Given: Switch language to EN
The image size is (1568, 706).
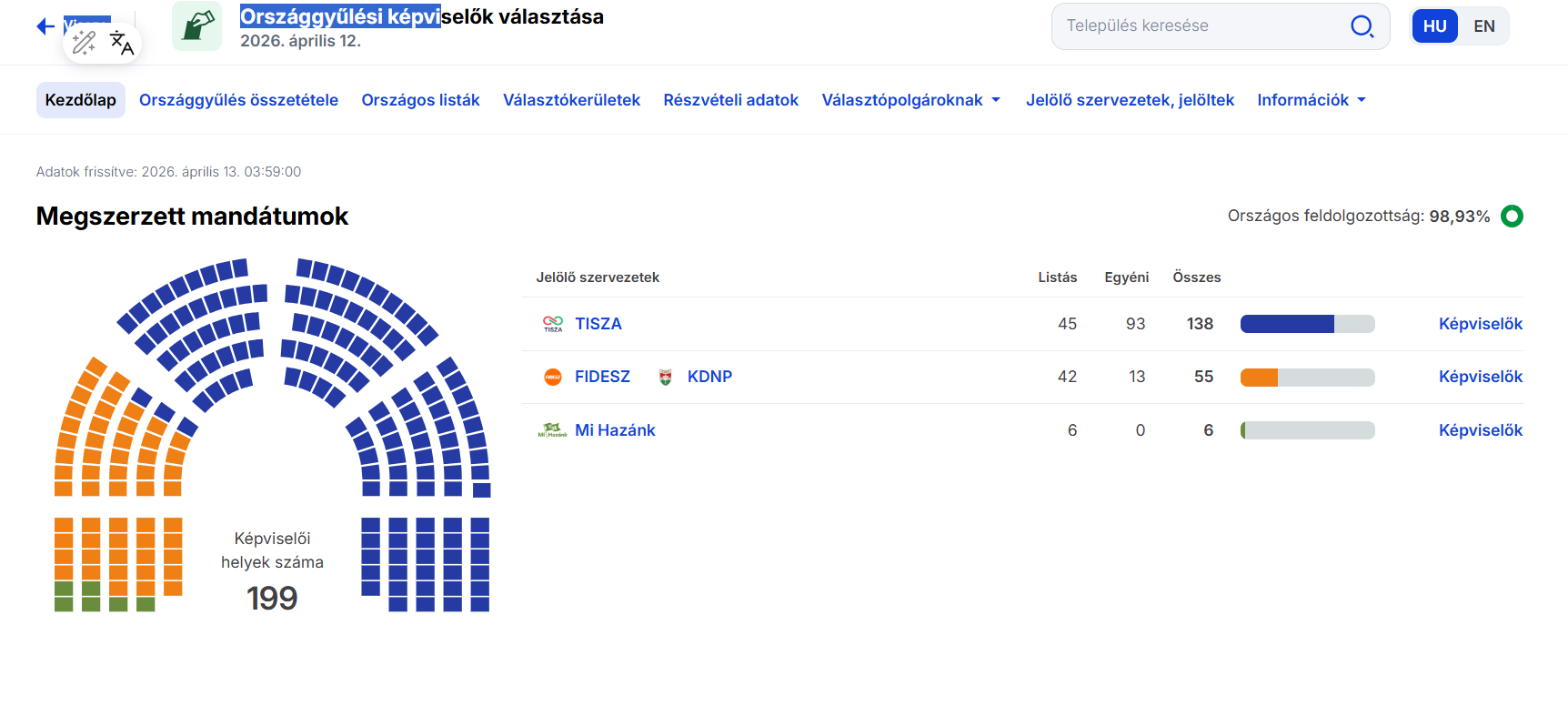Looking at the screenshot, I should click(x=1483, y=26).
